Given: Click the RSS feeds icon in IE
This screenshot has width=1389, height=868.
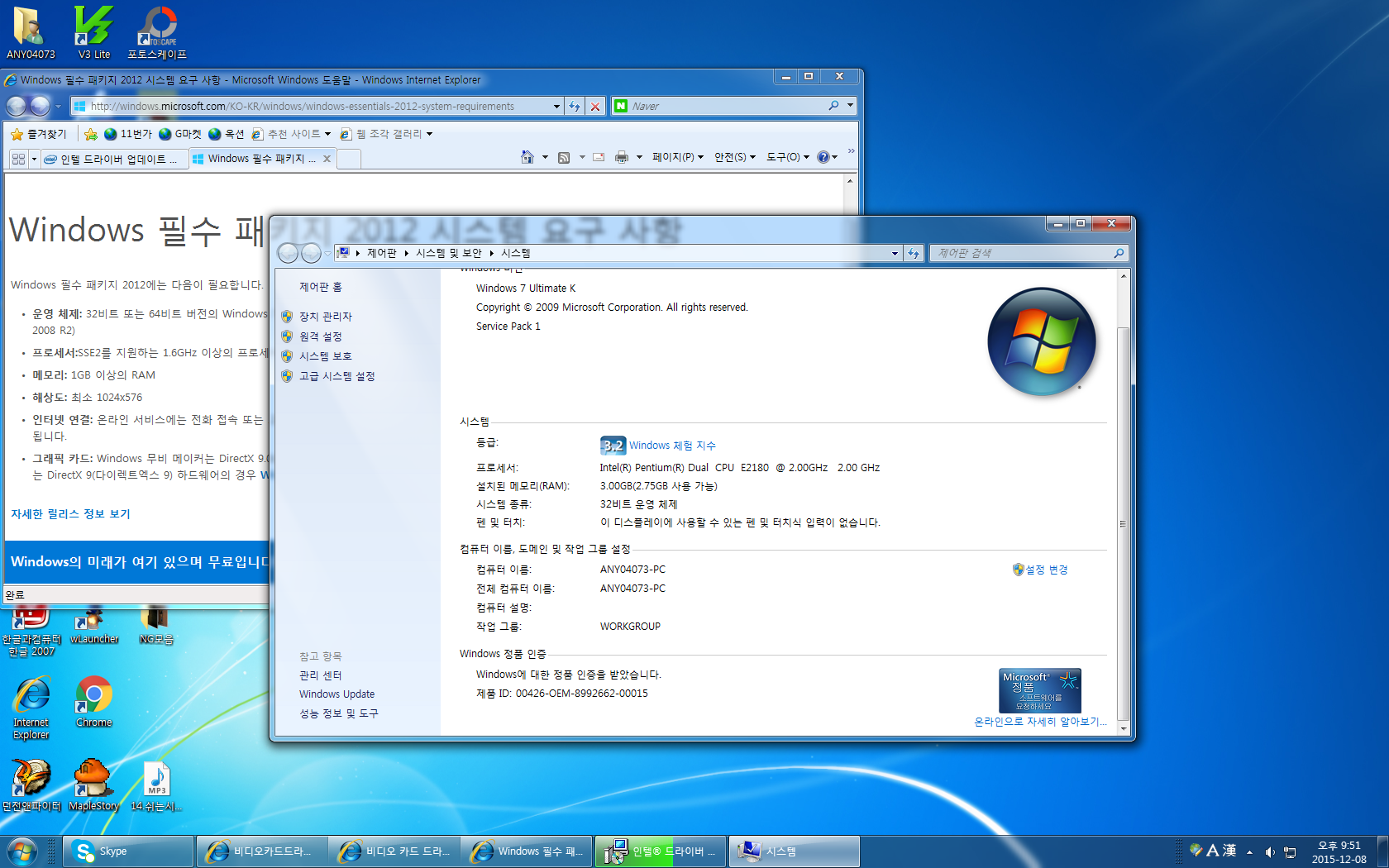Looking at the screenshot, I should point(564,157).
